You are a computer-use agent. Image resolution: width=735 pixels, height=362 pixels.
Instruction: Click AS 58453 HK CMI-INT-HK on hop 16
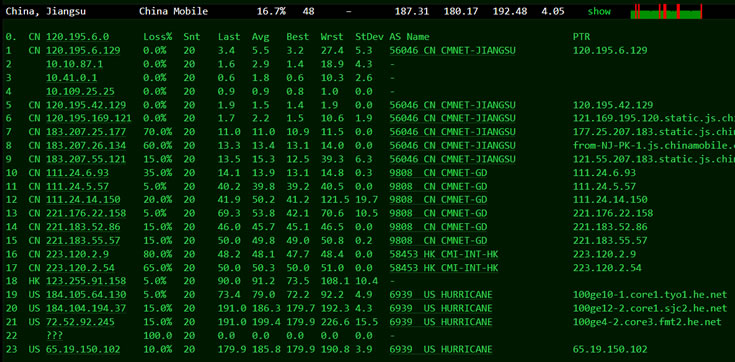click(443, 254)
